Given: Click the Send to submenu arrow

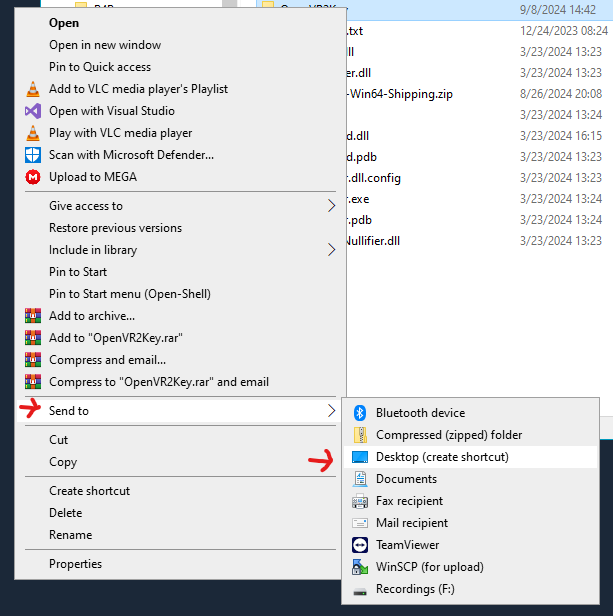Looking at the screenshot, I should 332,411.
